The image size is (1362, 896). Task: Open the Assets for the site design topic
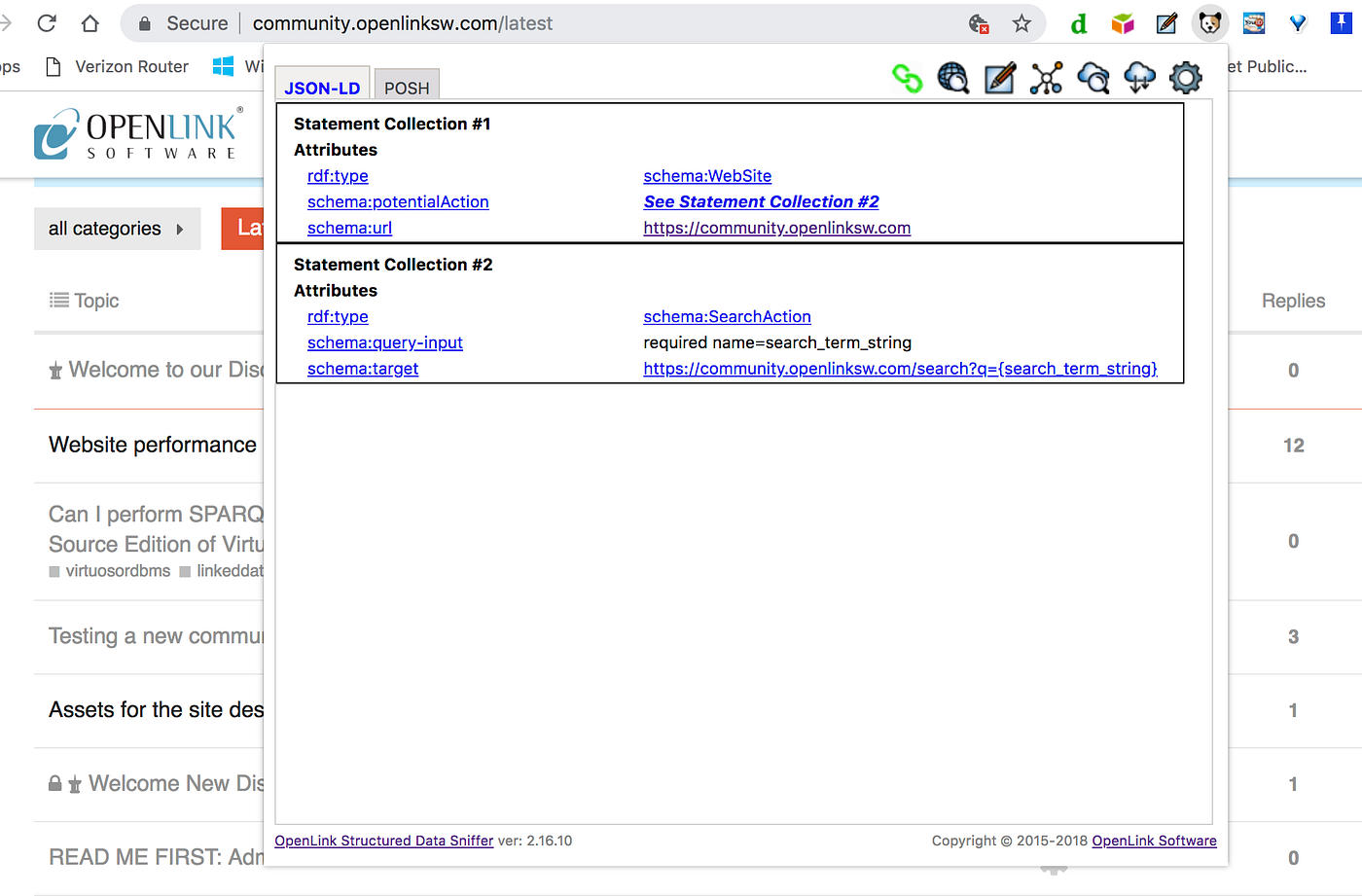point(156,710)
